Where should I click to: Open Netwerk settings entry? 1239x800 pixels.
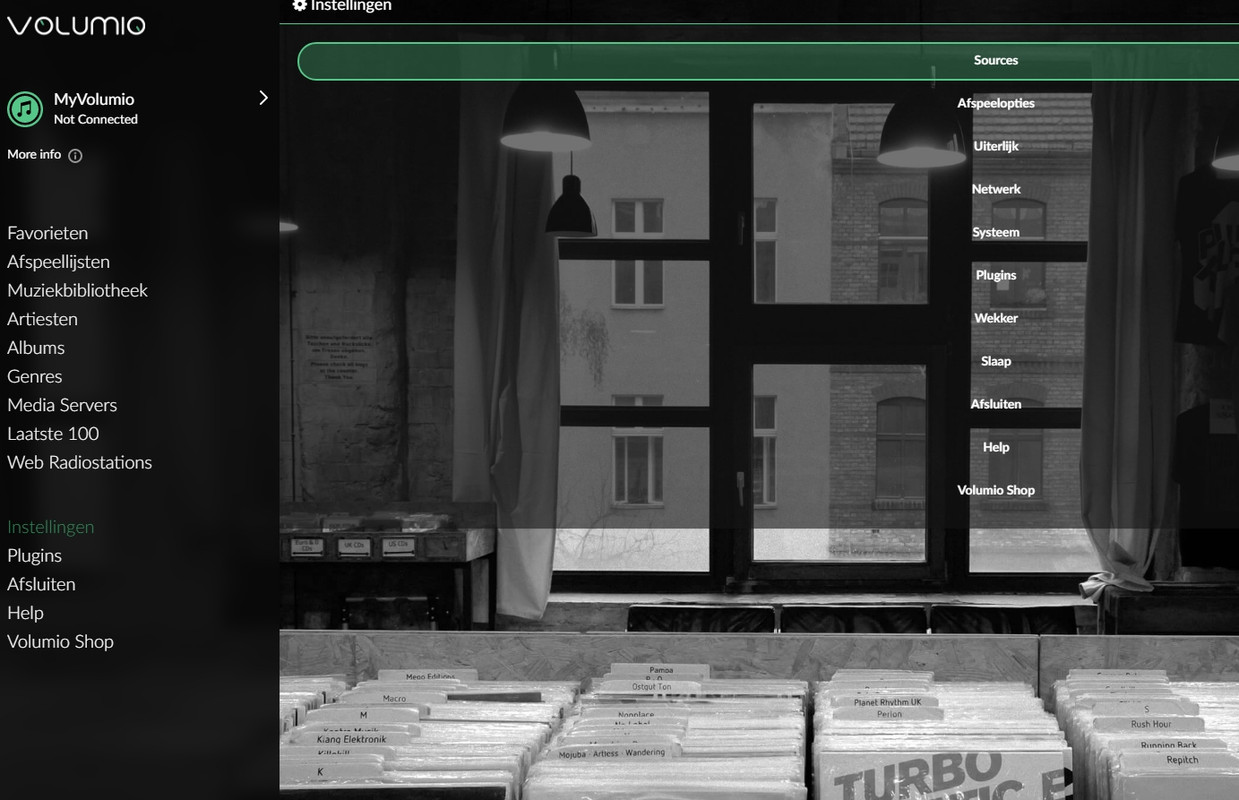click(x=996, y=190)
